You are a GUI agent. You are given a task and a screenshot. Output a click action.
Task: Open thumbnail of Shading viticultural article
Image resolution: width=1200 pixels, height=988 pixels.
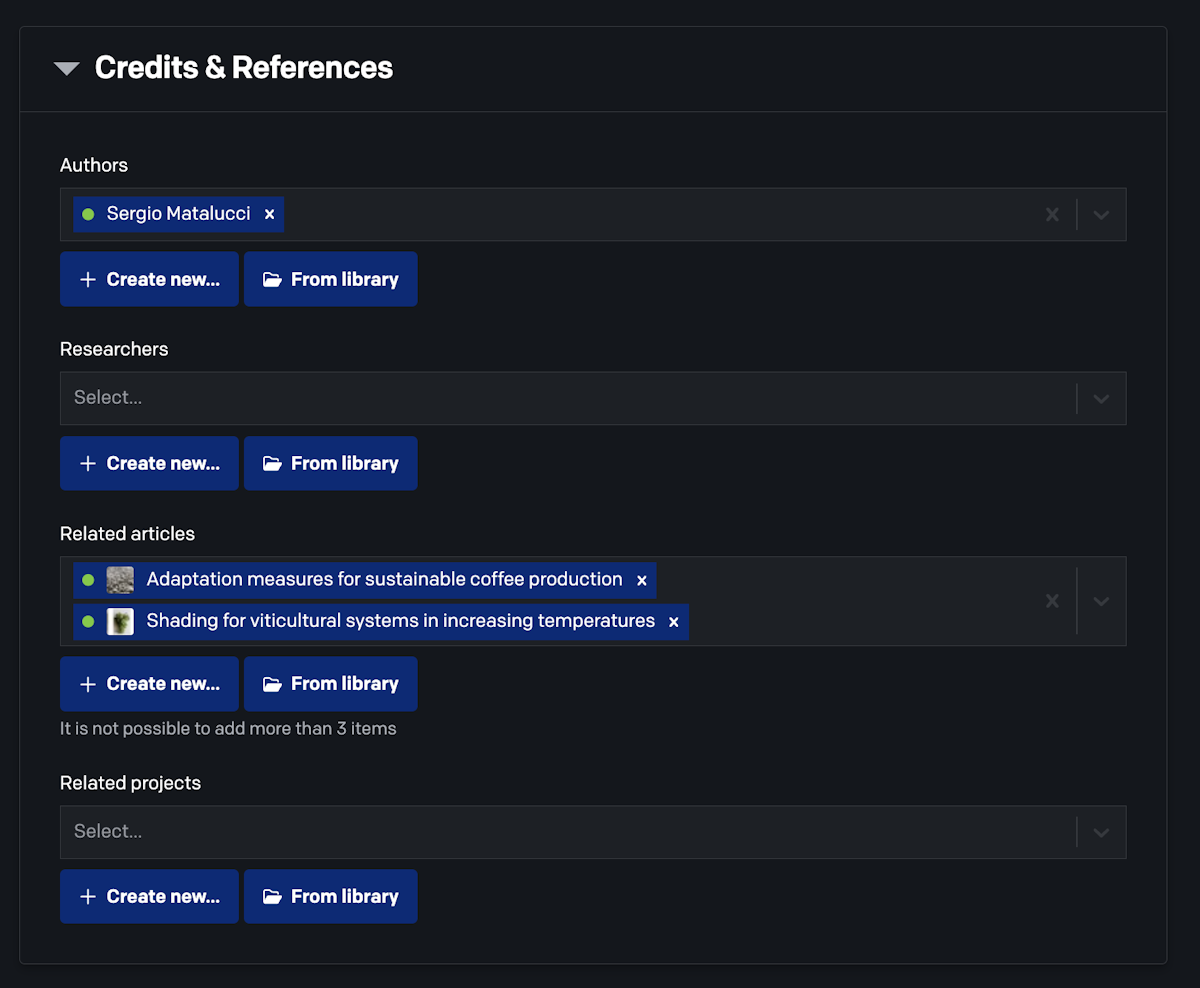pyautogui.click(x=120, y=622)
